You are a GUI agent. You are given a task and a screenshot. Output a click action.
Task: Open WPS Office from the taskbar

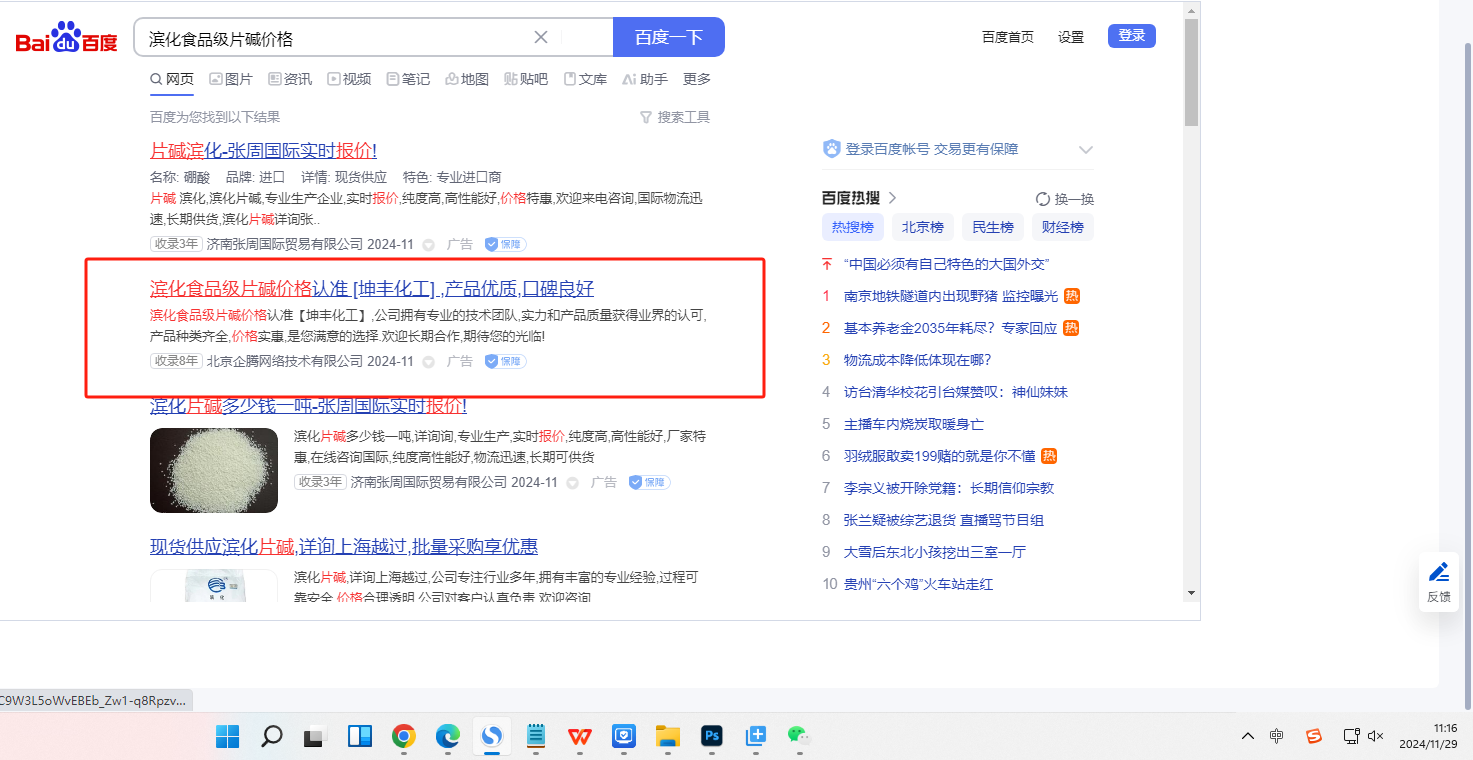tap(580, 737)
